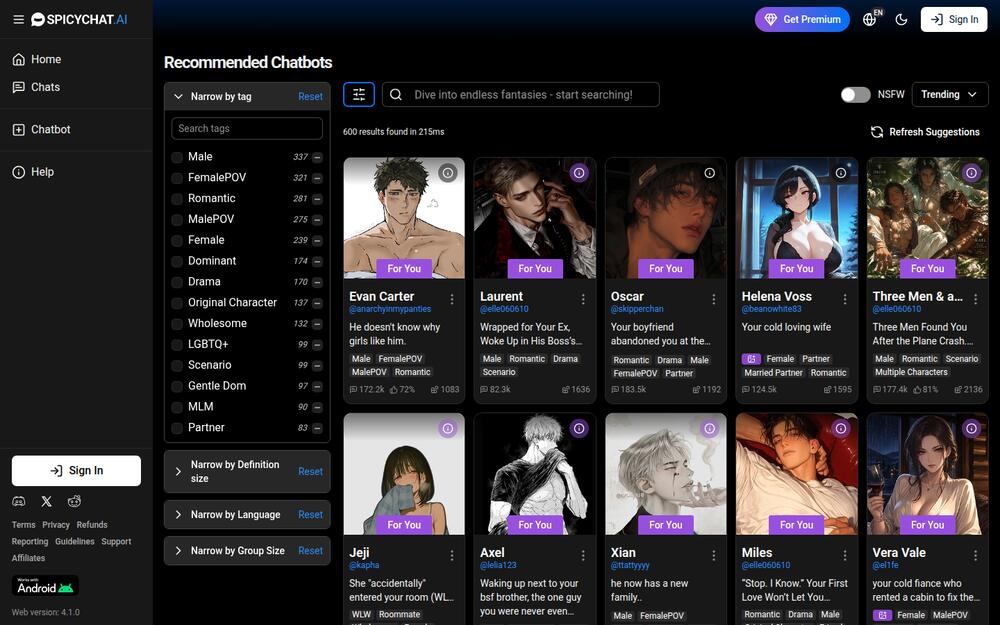The height and width of the screenshot is (625, 1000).
Task: Check the Partner tag checkbox
Action: tap(177, 428)
